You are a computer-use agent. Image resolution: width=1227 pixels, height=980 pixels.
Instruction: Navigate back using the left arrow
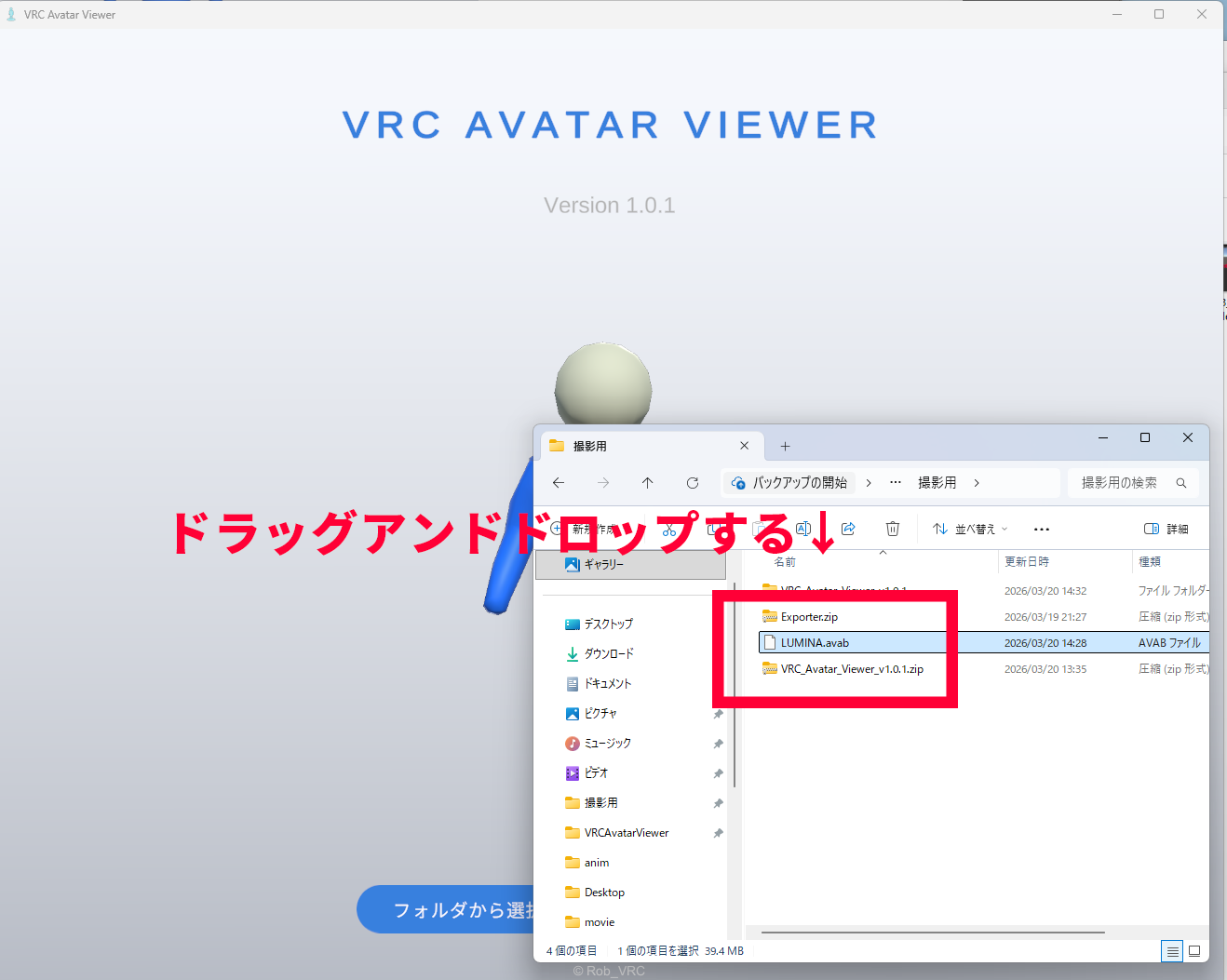(x=559, y=483)
